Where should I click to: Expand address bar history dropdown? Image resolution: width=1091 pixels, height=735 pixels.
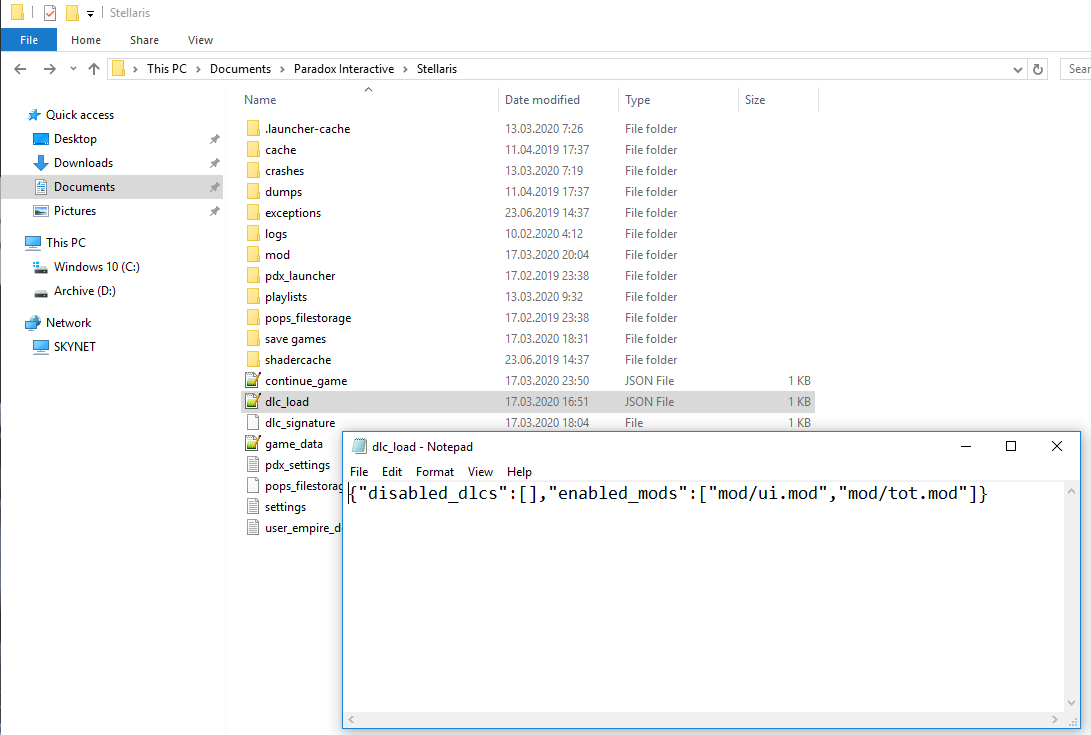pos(1017,70)
